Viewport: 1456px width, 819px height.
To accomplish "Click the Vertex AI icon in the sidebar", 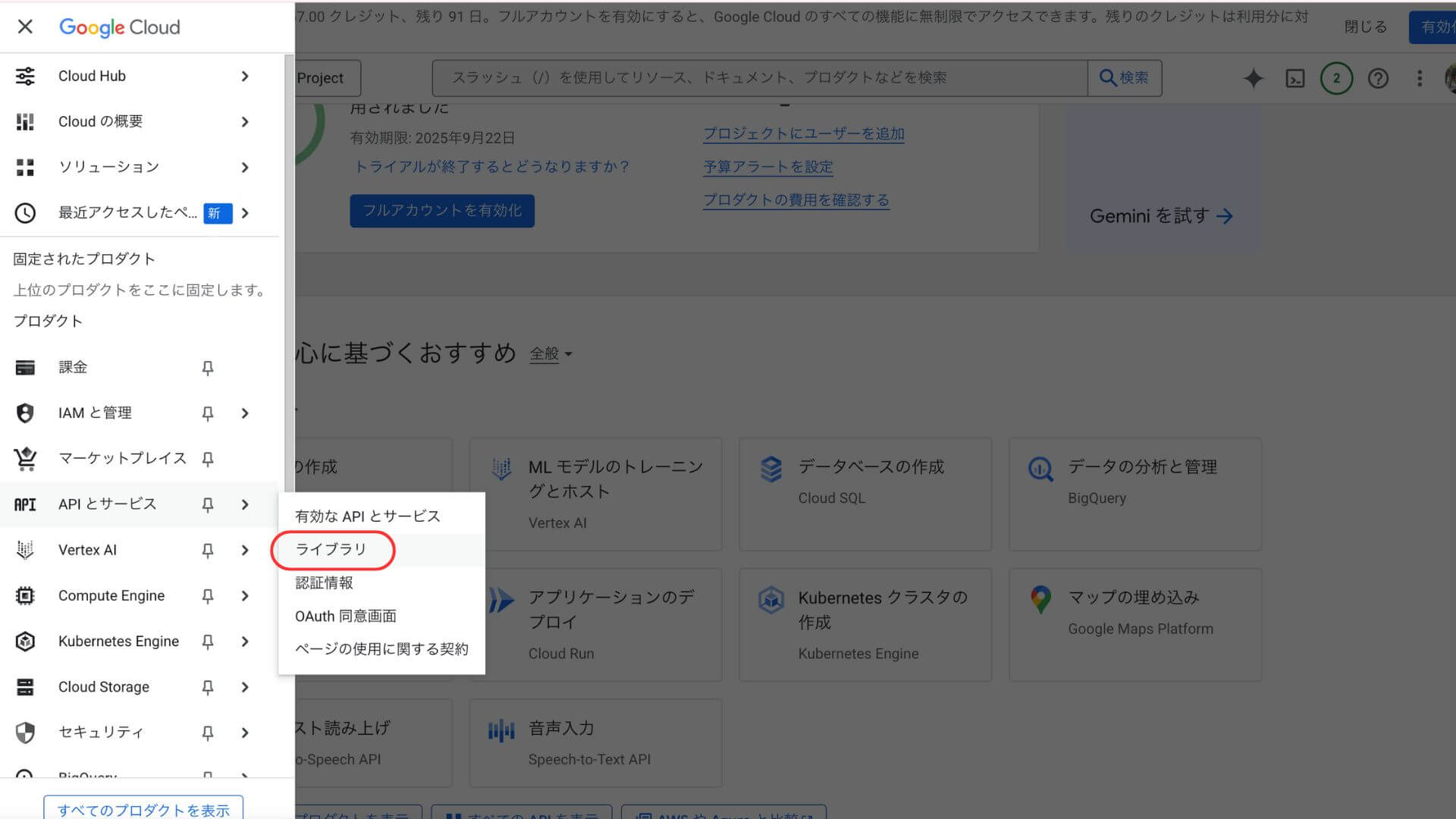I will (x=25, y=550).
